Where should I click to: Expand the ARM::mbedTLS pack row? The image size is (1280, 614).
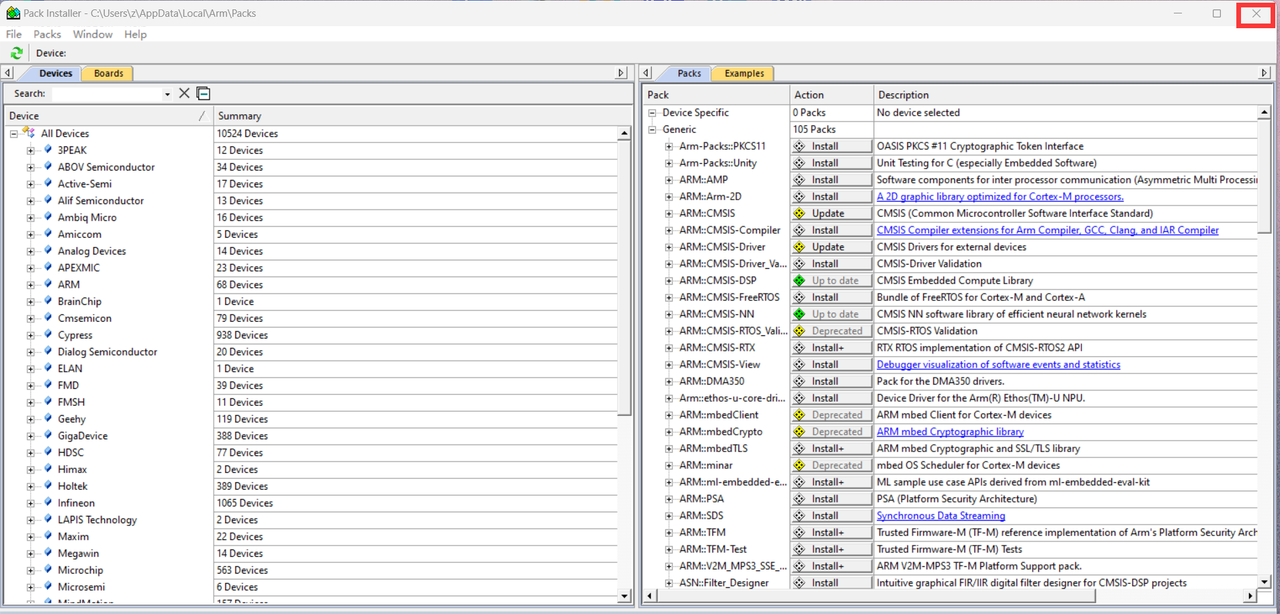(x=669, y=448)
